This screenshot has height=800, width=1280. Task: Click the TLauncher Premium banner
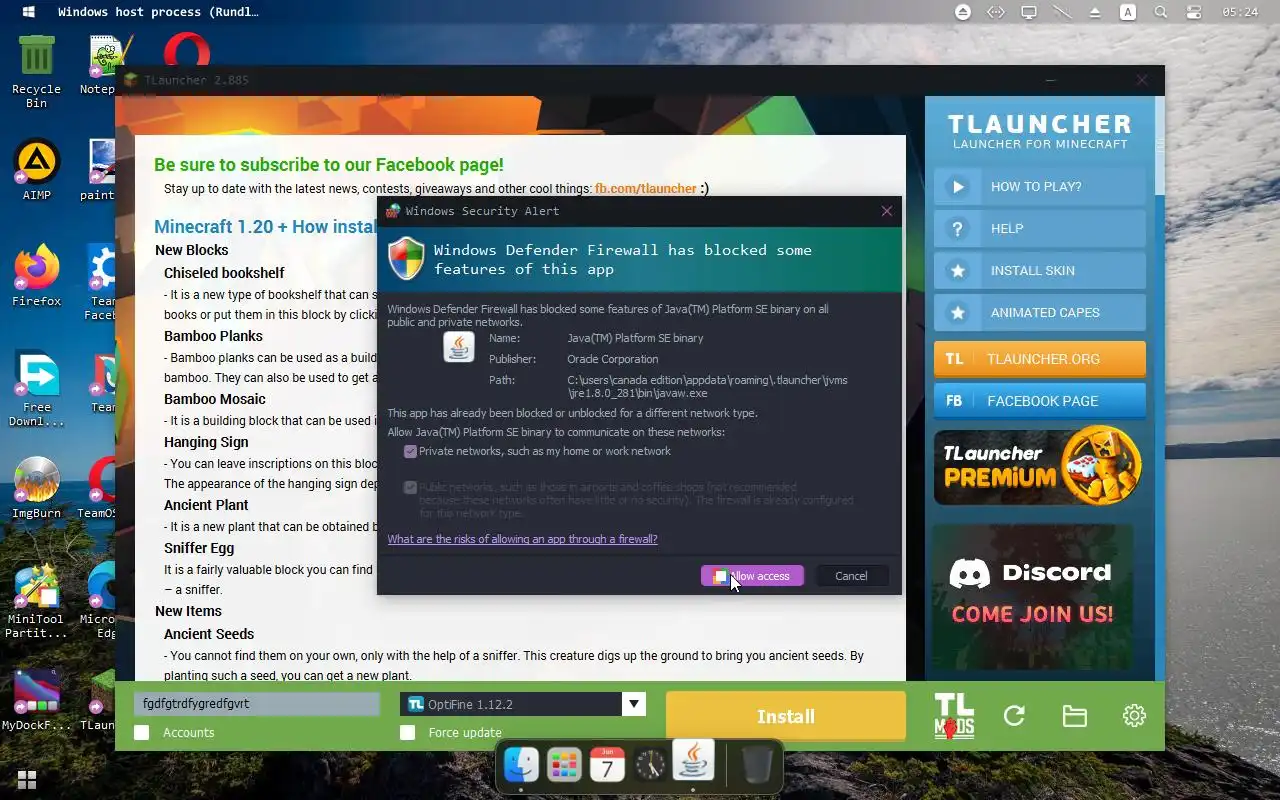point(1040,466)
